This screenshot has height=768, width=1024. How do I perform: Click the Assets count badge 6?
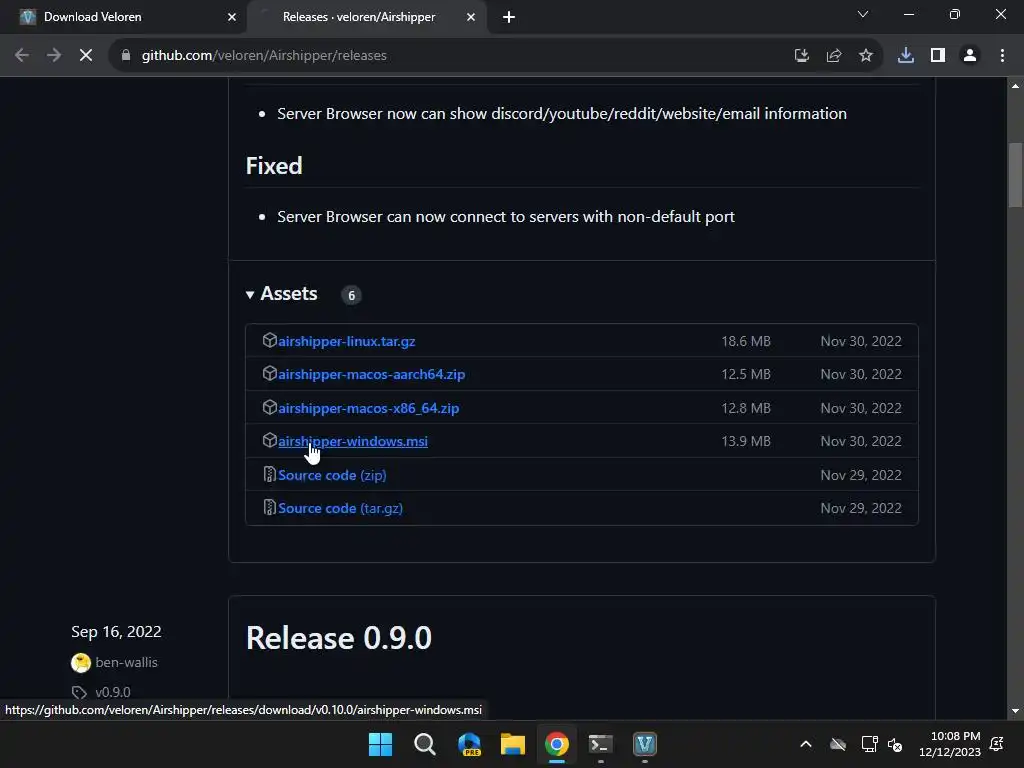pos(351,295)
